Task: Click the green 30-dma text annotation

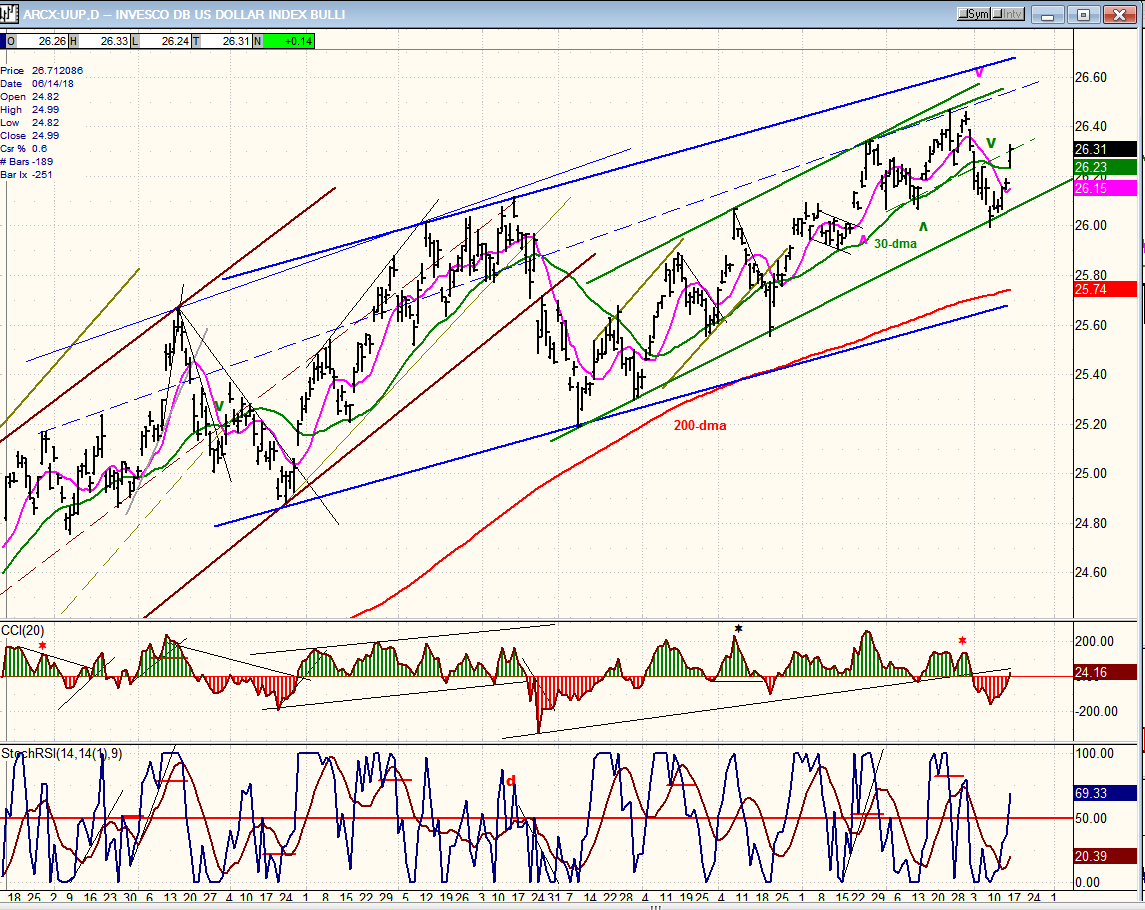Action: 897,243
